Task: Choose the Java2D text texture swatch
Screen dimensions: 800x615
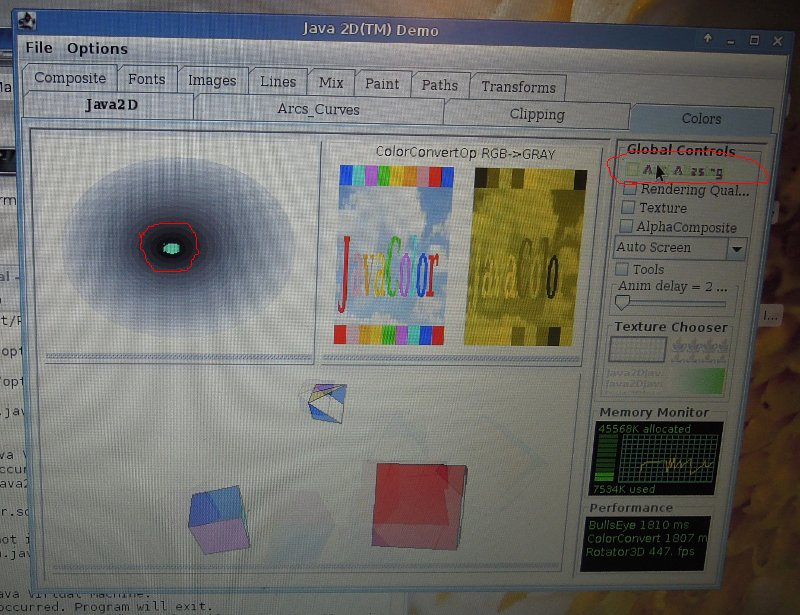Action: 638,380
